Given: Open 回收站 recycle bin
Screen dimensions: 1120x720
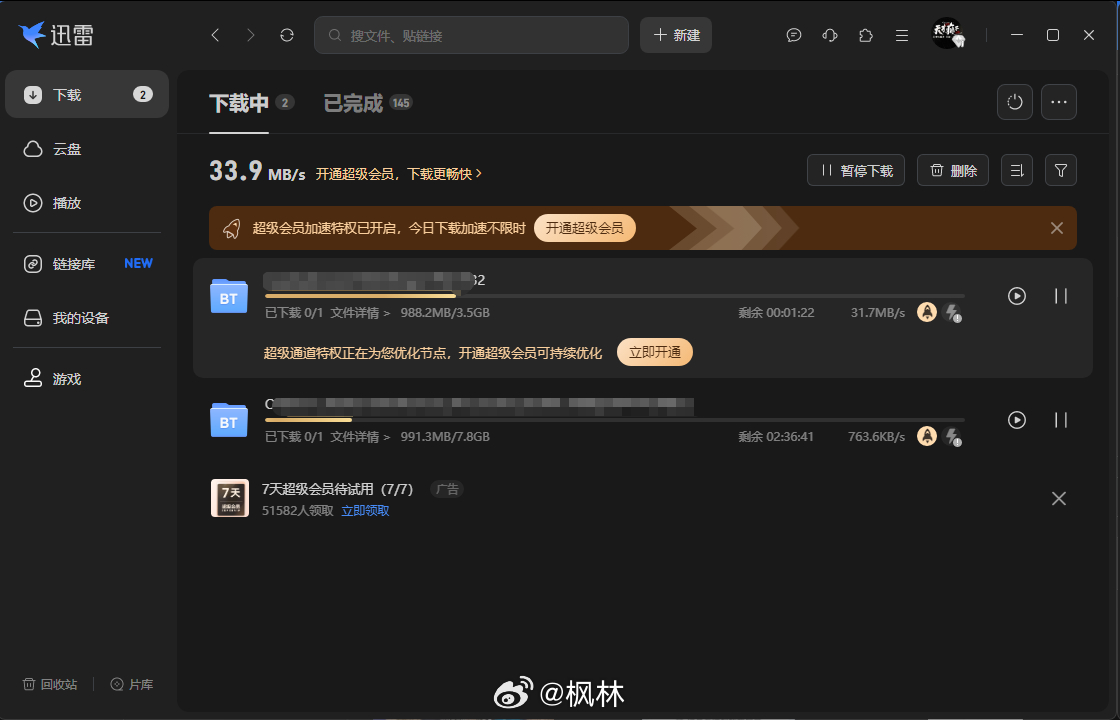Looking at the screenshot, I should (50, 684).
